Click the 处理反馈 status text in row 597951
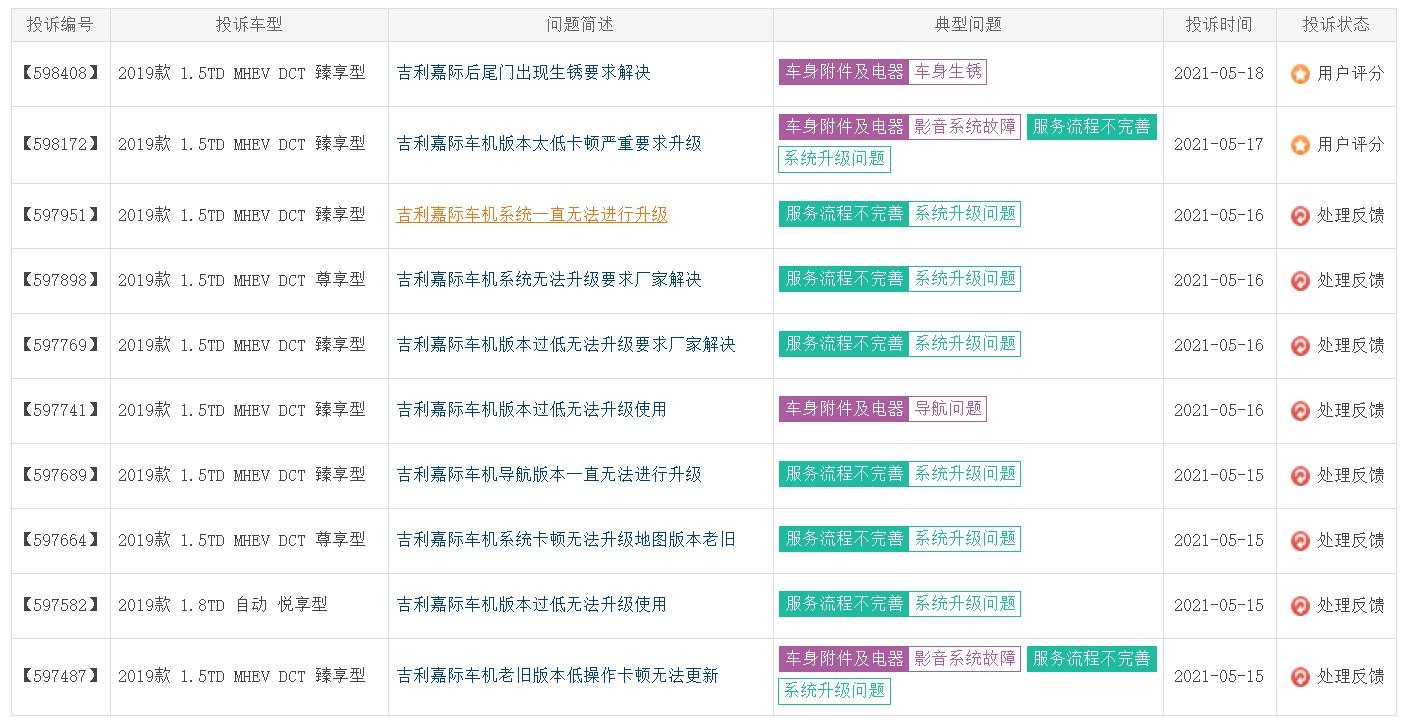Image resolution: width=1406 pixels, height=718 pixels. (1351, 215)
